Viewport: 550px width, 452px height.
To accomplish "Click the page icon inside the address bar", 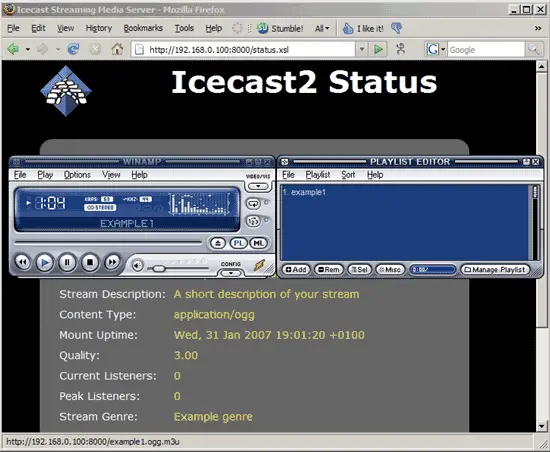I will 140,49.
